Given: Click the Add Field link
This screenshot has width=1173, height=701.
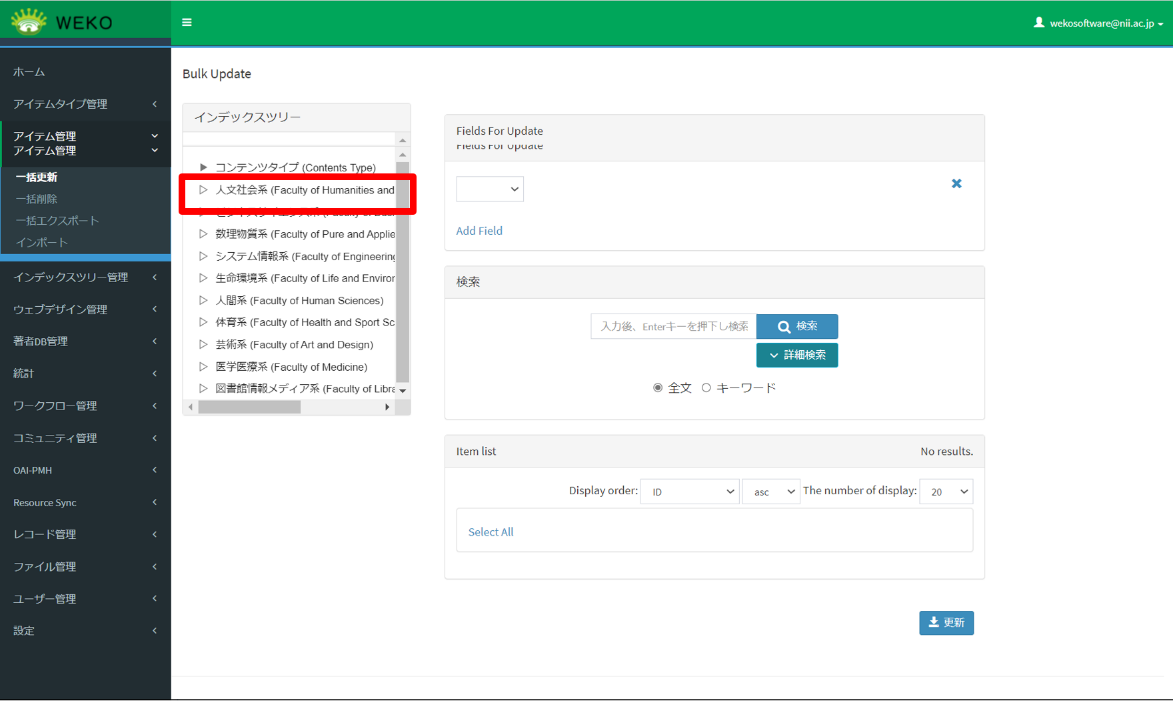Looking at the screenshot, I should [x=479, y=231].
